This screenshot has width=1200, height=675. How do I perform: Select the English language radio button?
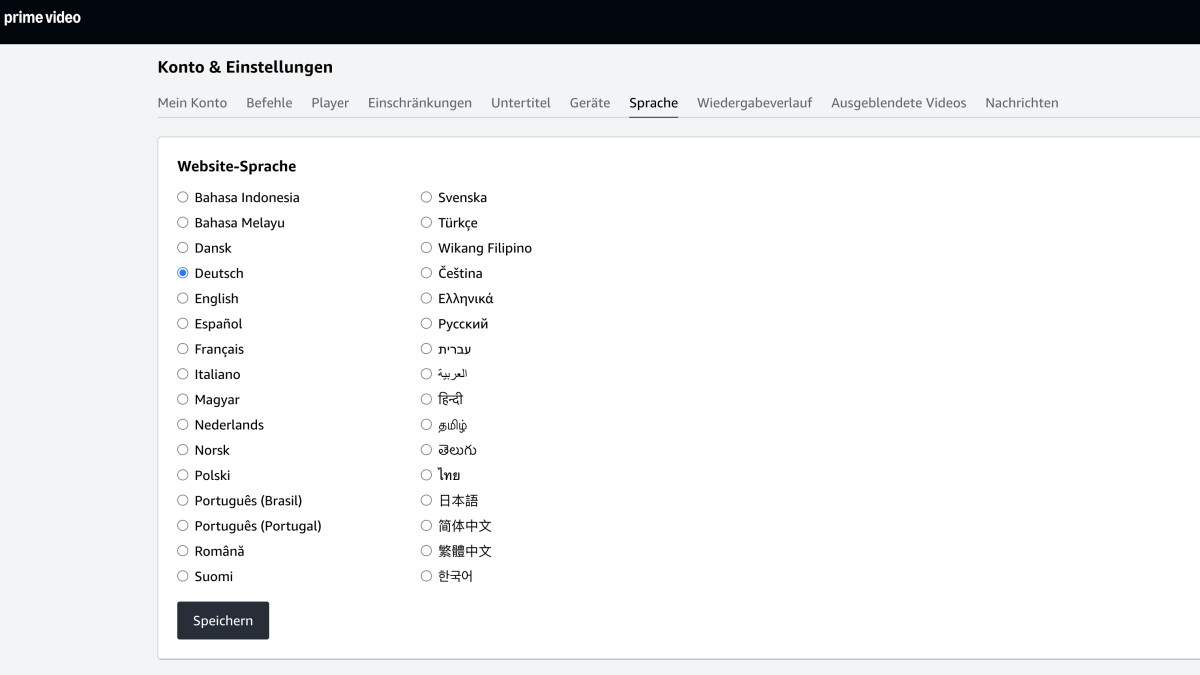pyautogui.click(x=183, y=298)
